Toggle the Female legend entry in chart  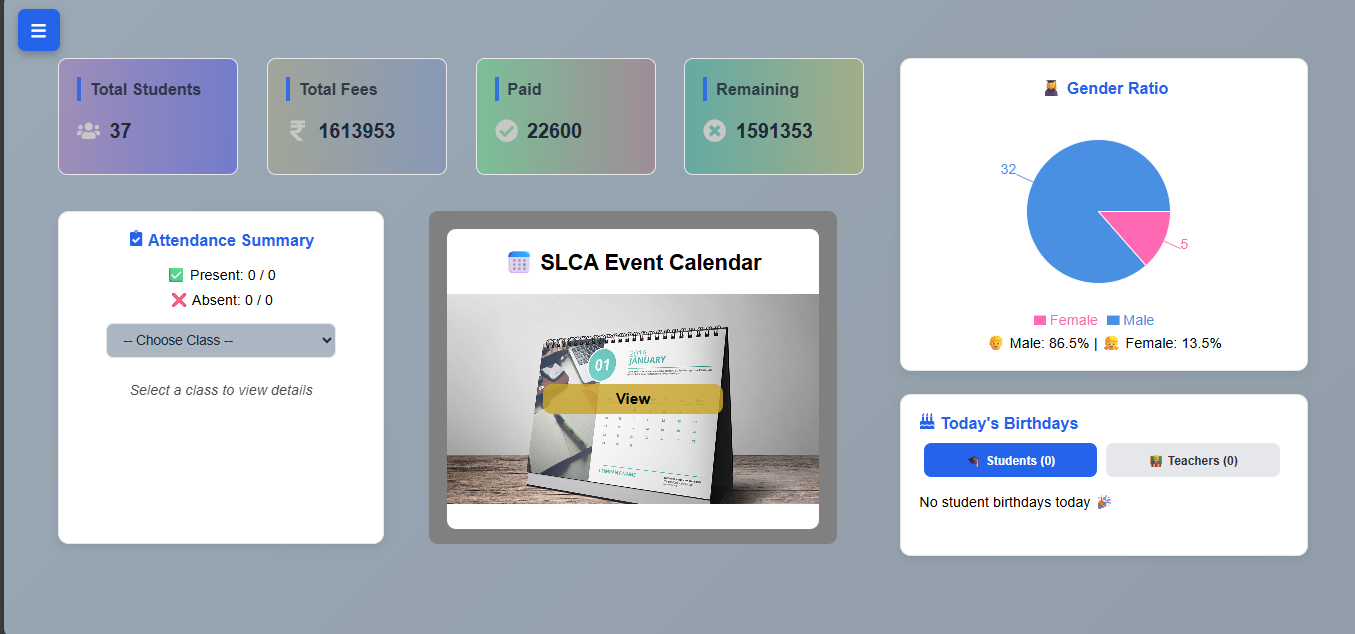click(1065, 320)
